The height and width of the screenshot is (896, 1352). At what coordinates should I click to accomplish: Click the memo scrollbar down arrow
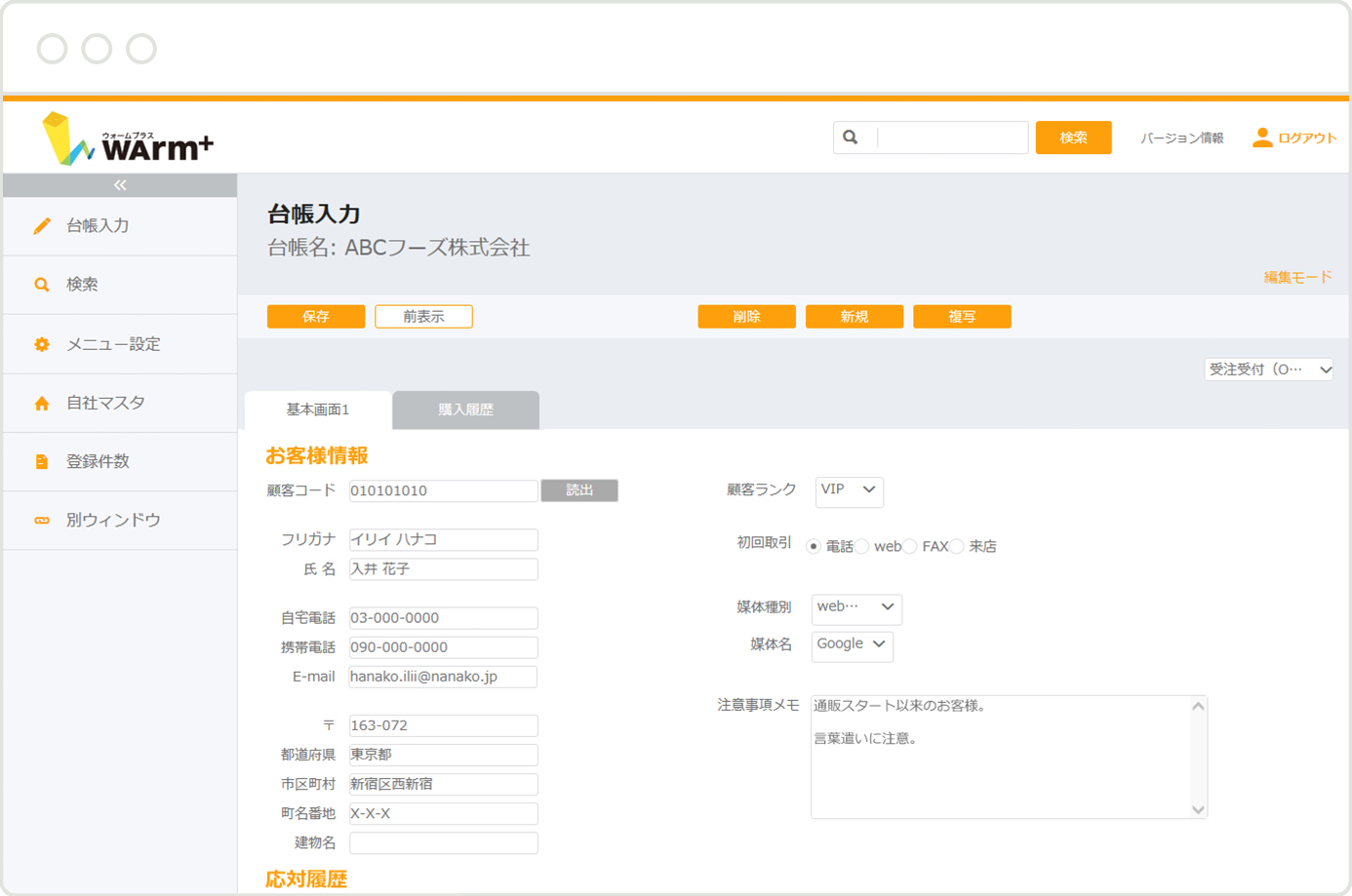coord(1198,809)
